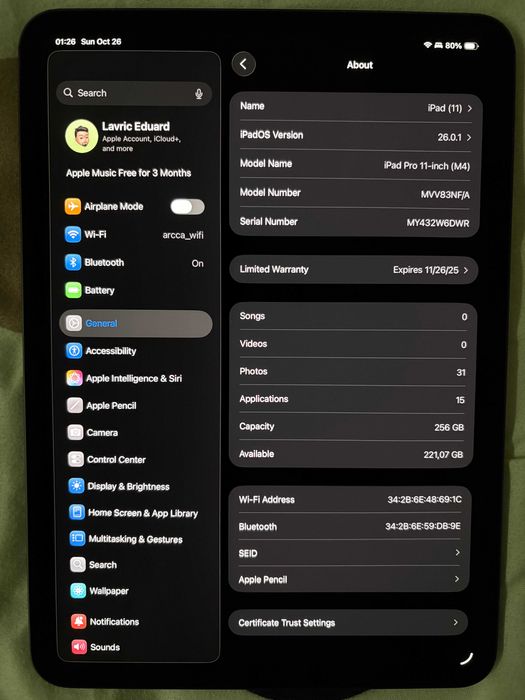Tap the Applications count 15

(460, 400)
